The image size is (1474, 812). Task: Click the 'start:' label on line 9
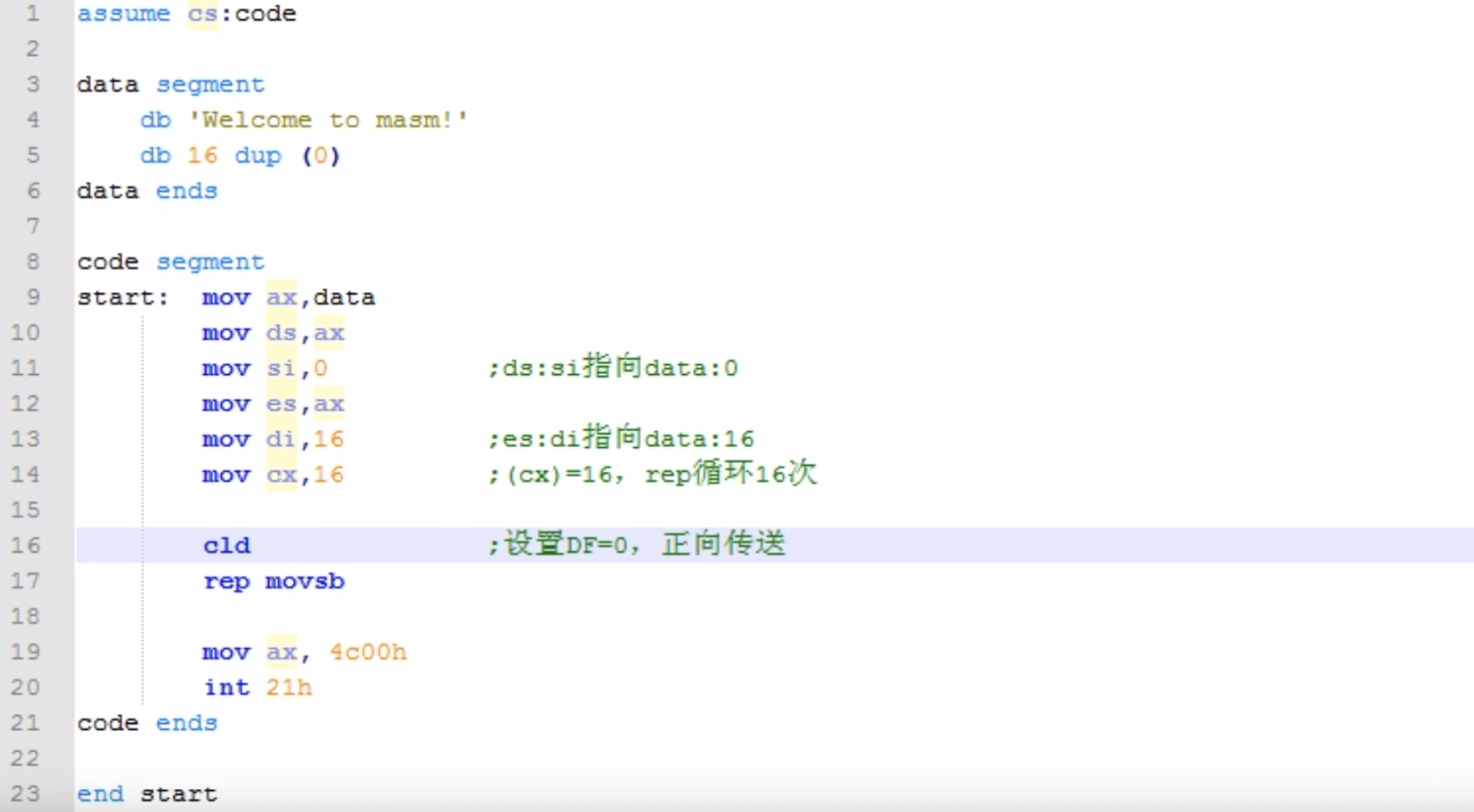point(123,298)
